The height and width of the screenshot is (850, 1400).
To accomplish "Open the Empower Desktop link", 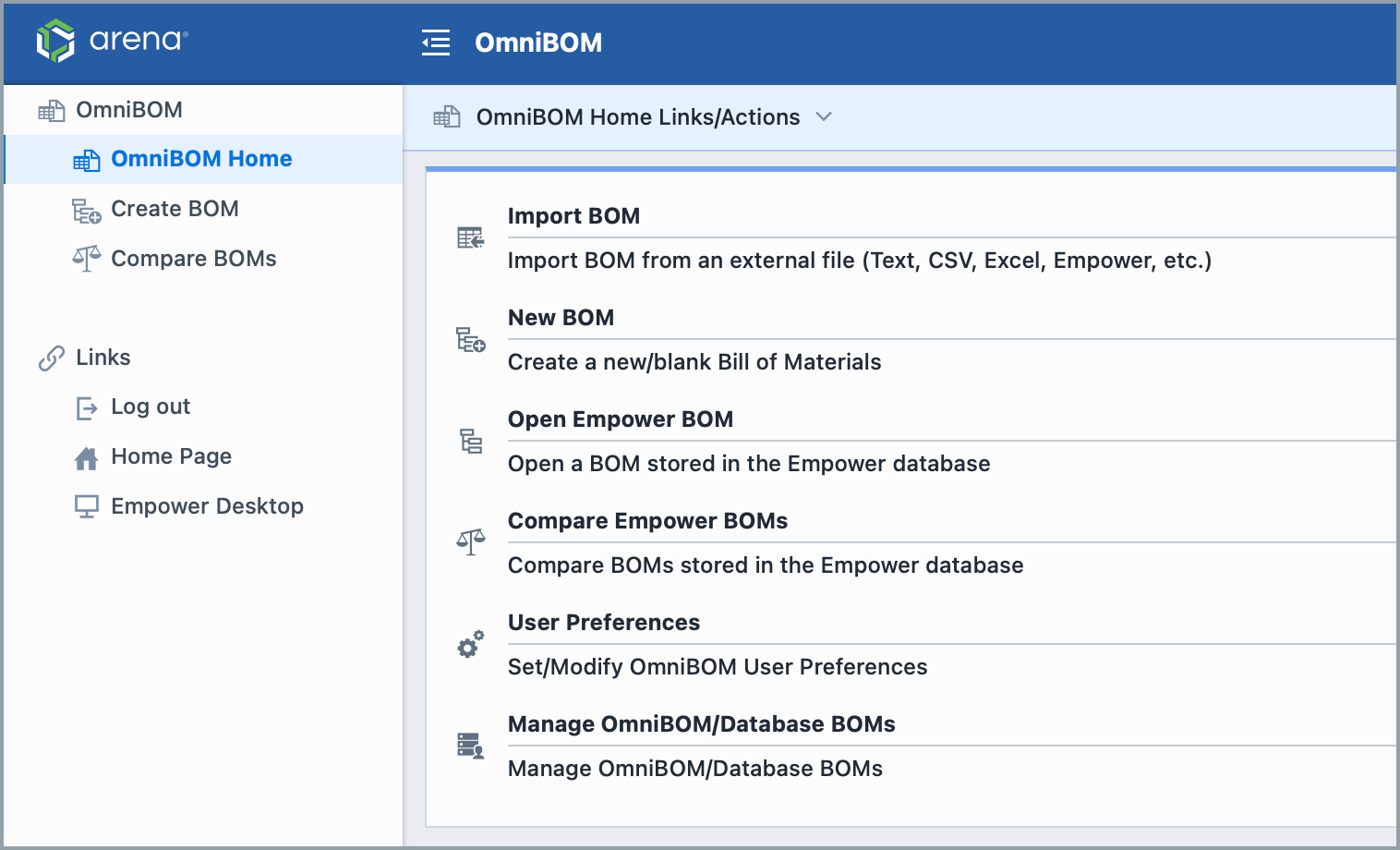I will [207, 506].
